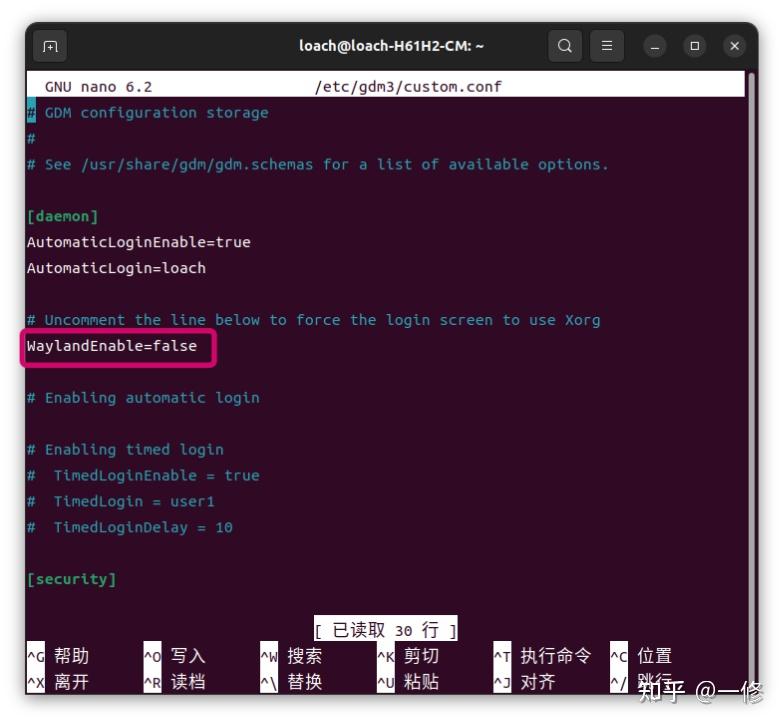Click the '# GDM configuration storage' comment
Screen dimensions: 784x725
(148, 113)
